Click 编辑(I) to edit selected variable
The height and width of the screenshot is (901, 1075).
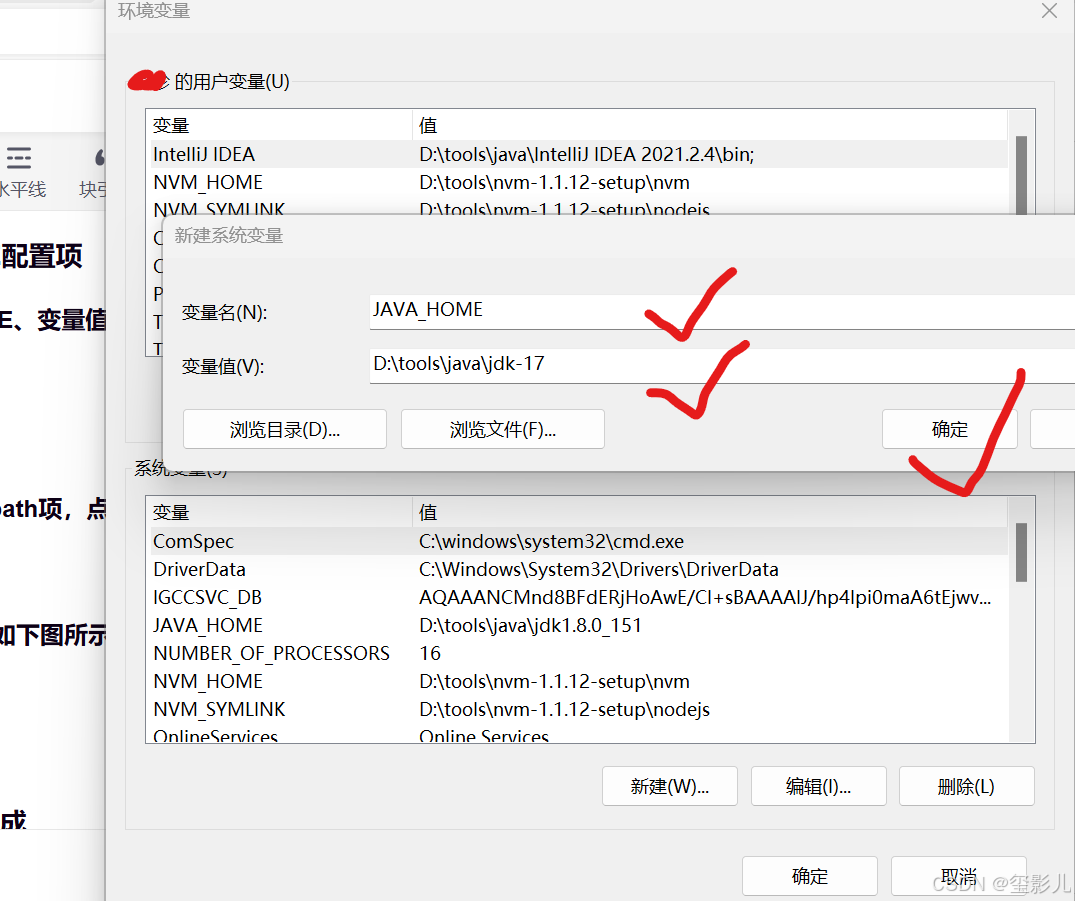818,786
